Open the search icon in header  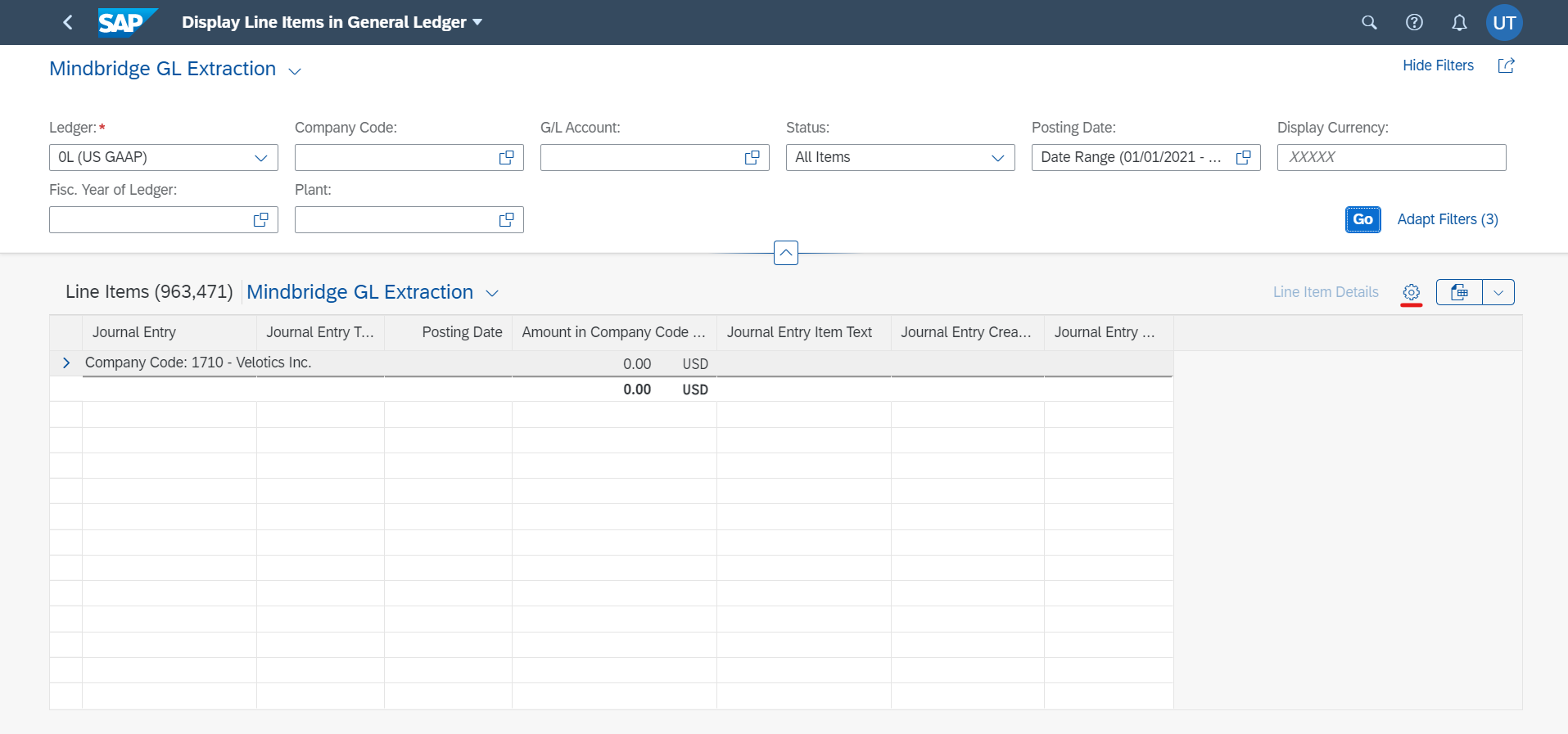point(1369,22)
